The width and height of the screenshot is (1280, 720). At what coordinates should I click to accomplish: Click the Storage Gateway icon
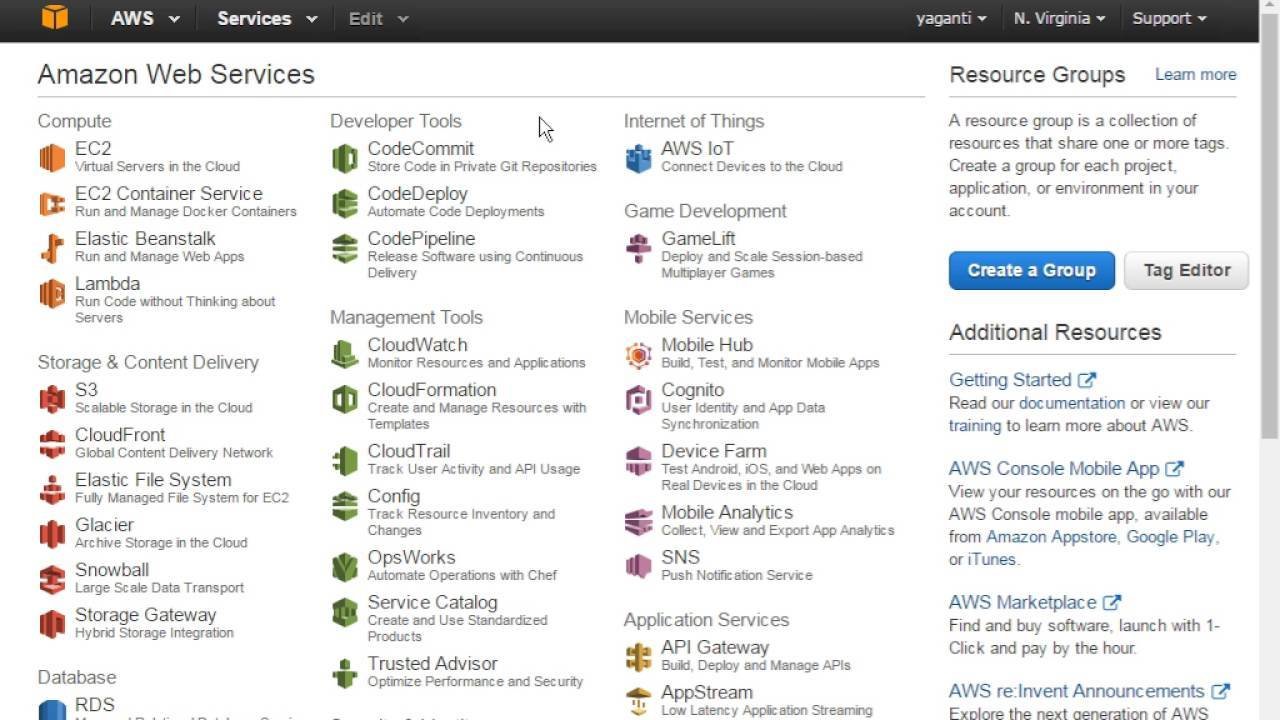point(52,624)
